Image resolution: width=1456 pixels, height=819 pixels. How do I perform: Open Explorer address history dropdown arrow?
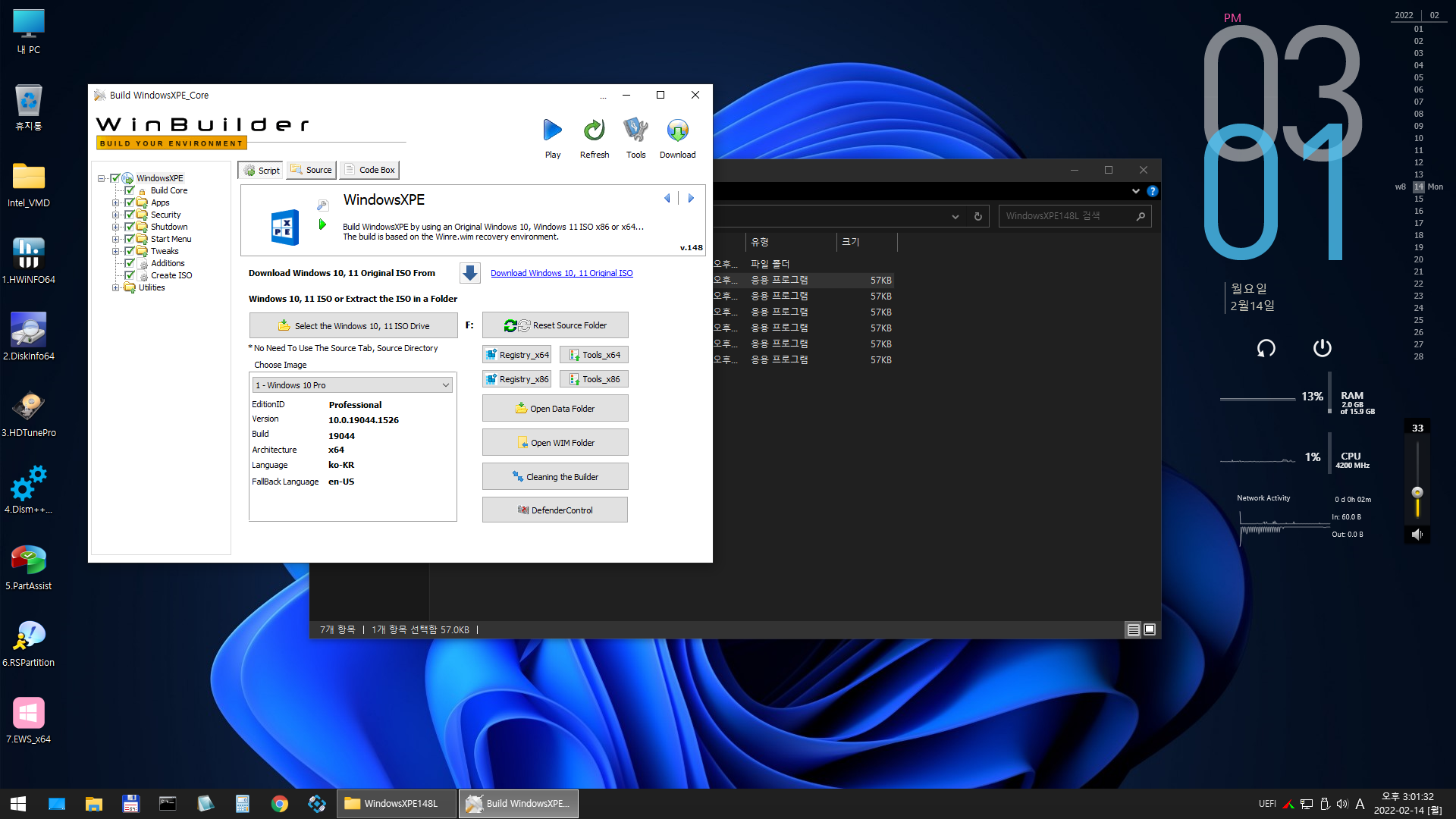coord(955,216)
